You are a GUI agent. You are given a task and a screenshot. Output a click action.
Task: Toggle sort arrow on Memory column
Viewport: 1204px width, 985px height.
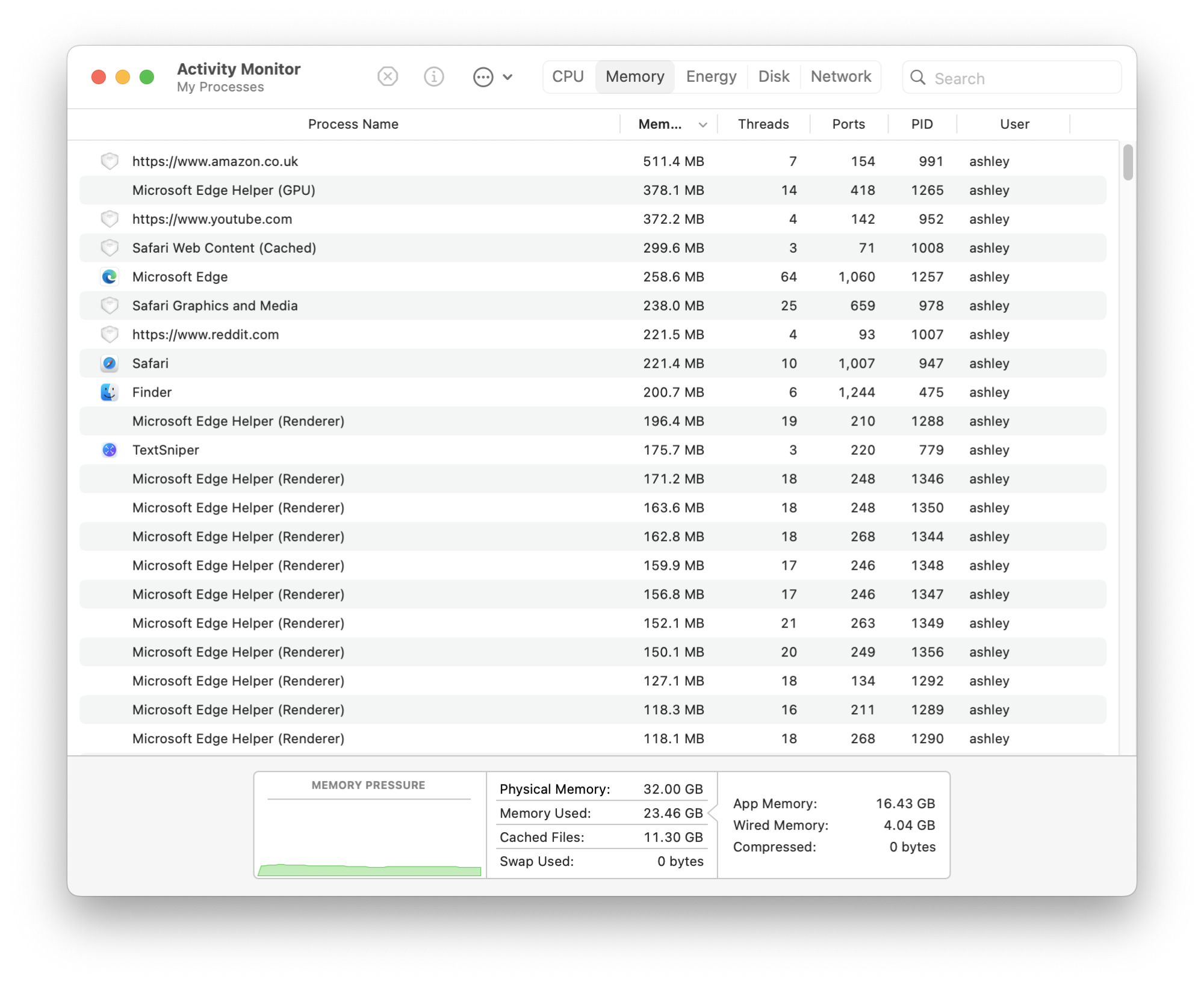tap(703, 125)
